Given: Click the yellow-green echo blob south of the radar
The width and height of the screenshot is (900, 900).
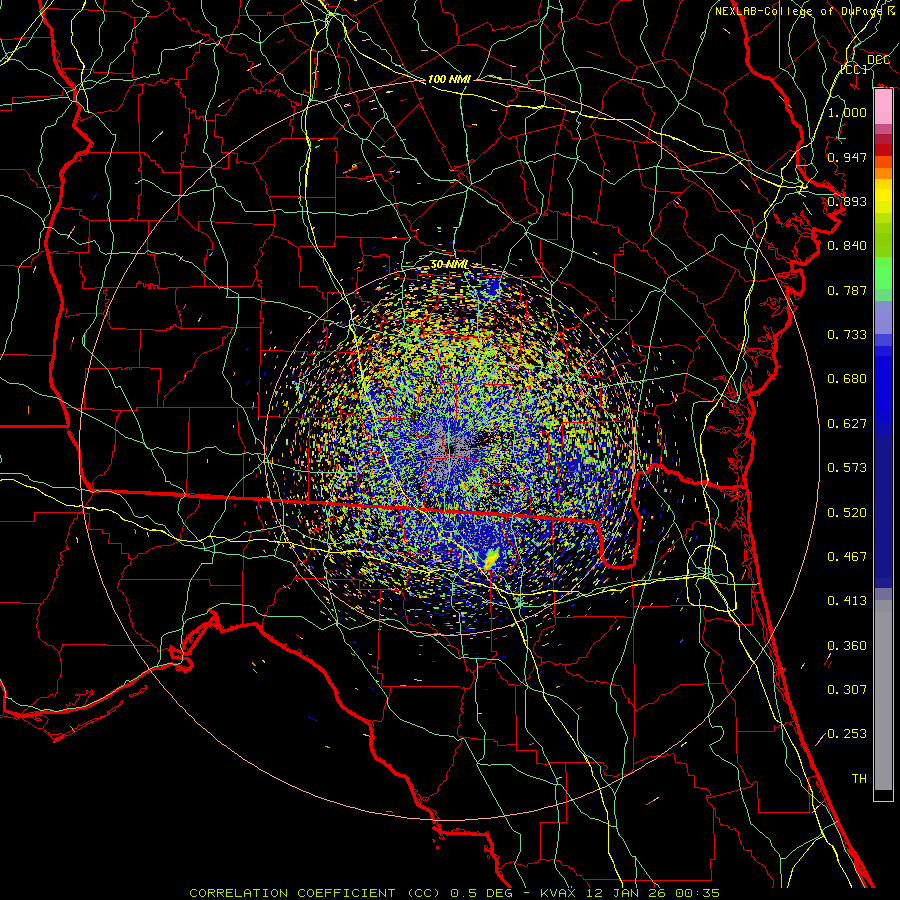Looking at the screenshot, I should coord(491,558).
